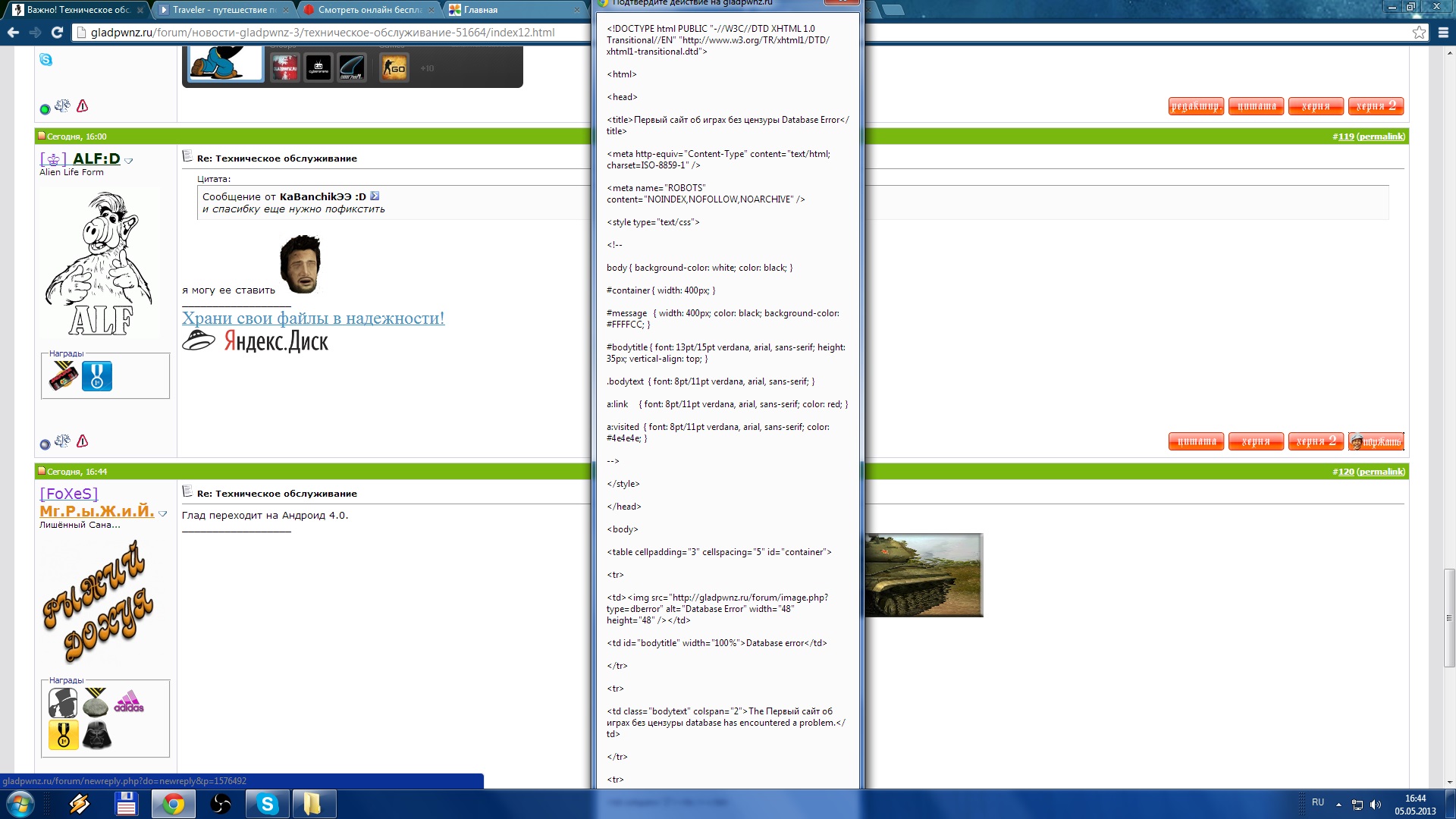Switch to the Главная browser tab
1456x819 pixels.
pos(500,10)
